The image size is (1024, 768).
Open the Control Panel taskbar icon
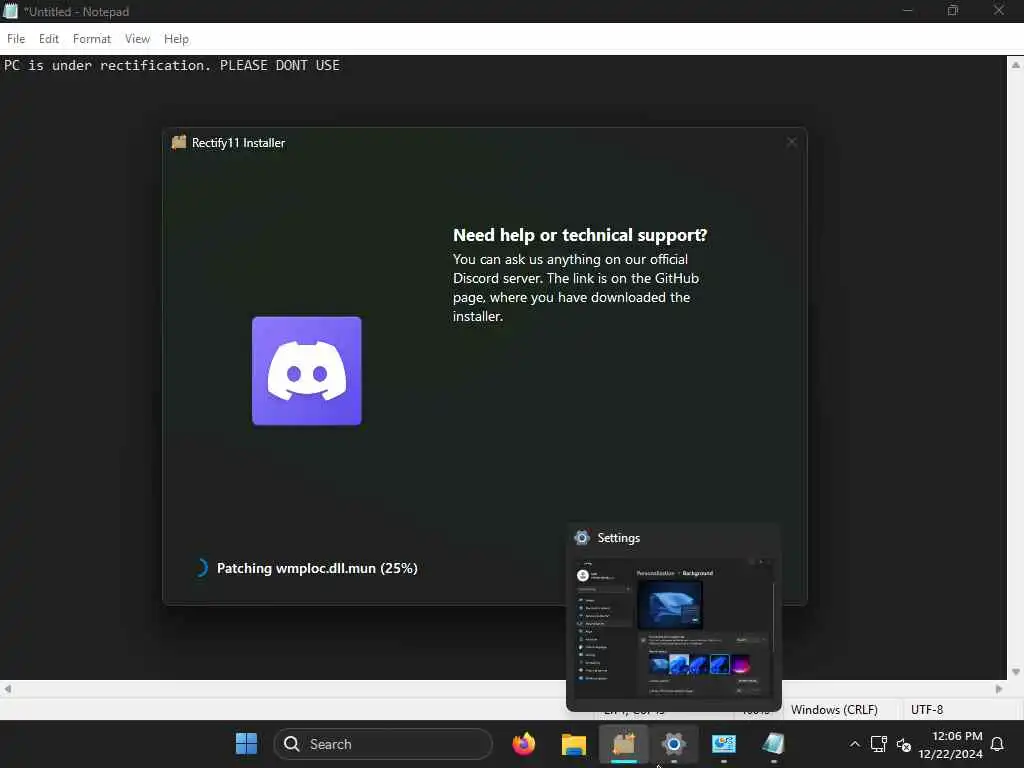coord(724,743)
